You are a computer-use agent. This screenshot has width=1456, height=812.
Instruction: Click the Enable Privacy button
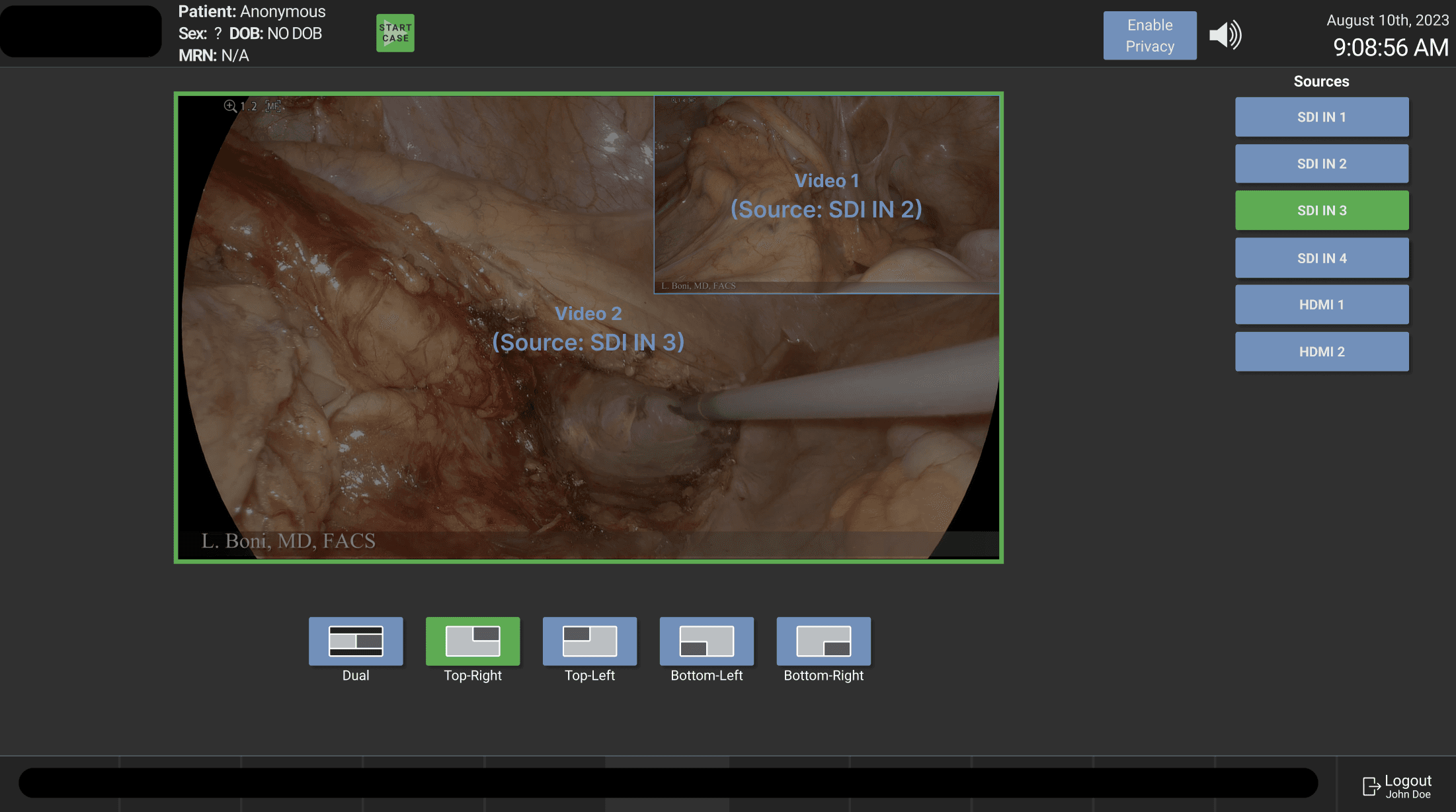[1150, 36]
